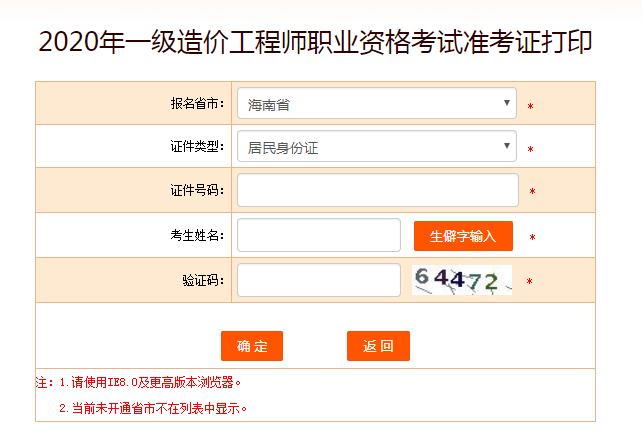Click the note about 未开通省市 not listed
Viewport: 642px width, 442px height.
click(152, 408)
